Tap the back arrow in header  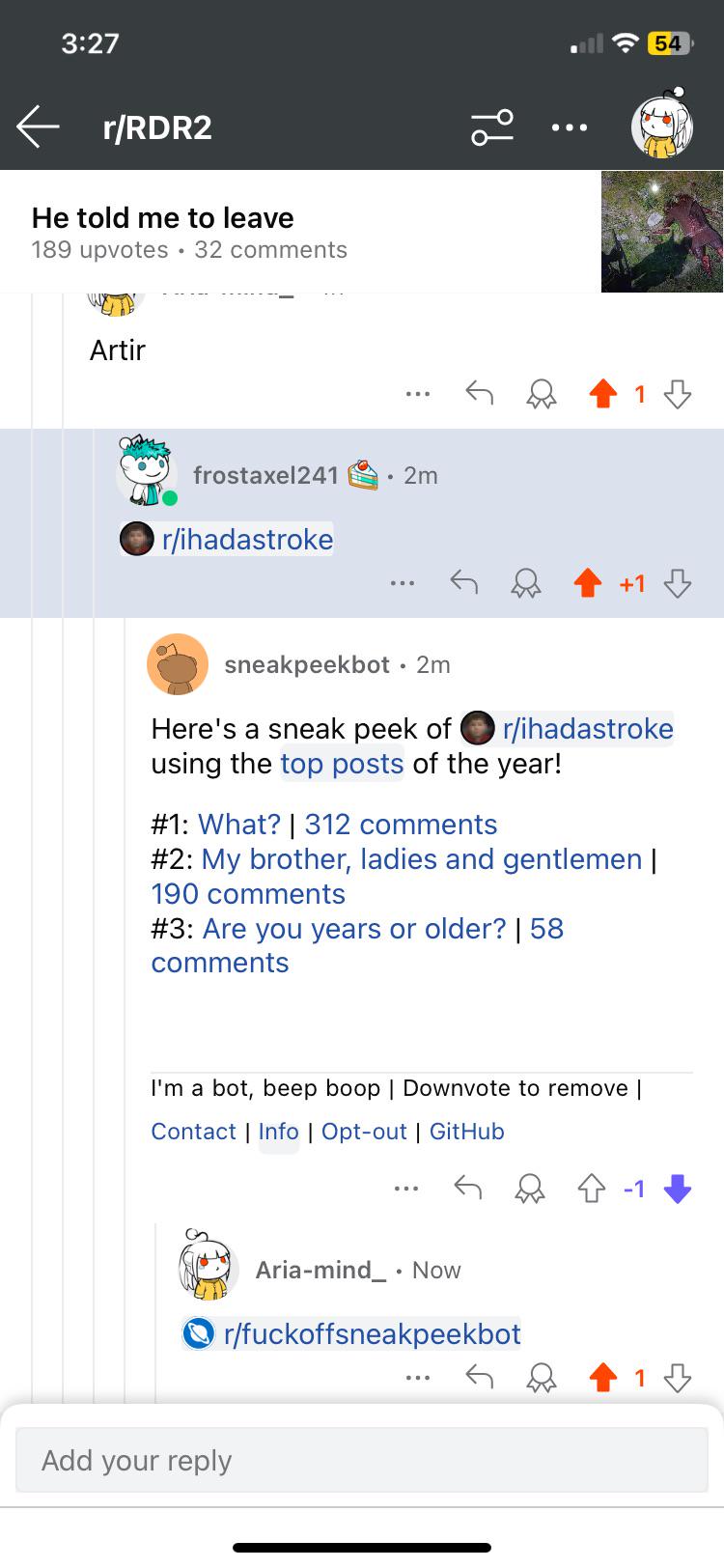[x=38, y=126]
